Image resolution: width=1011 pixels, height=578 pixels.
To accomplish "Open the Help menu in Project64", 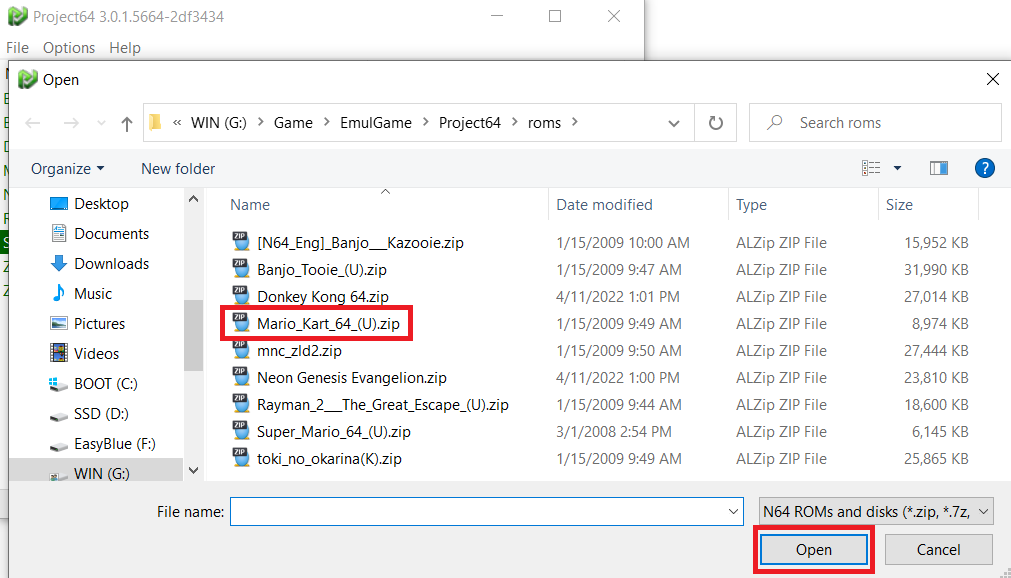I will (124, 48).
